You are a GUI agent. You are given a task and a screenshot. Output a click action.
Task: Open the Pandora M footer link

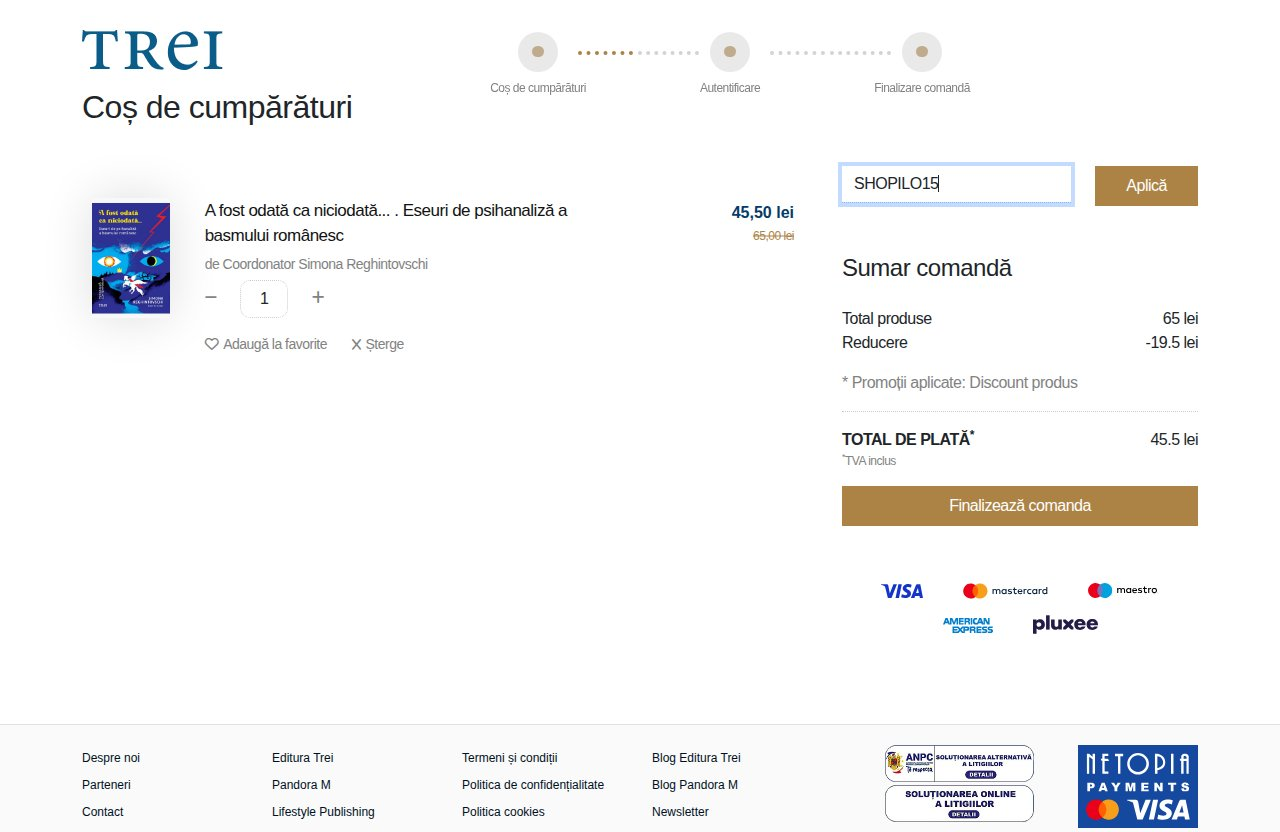pyautogui.click(x=301, y=785)
